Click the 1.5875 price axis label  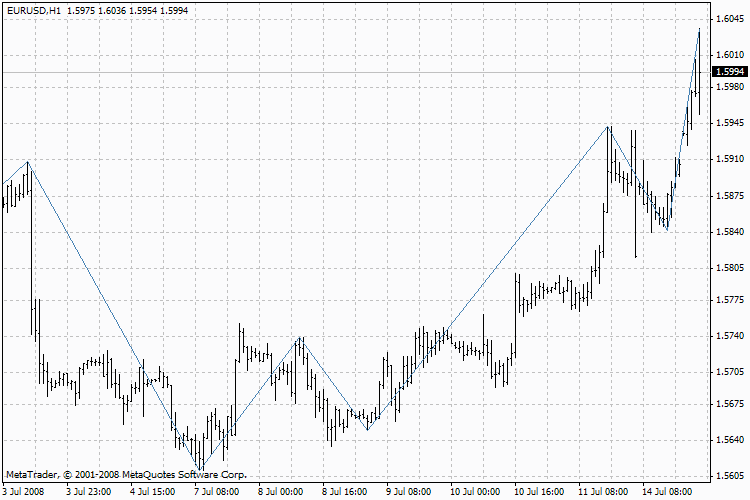730,196
